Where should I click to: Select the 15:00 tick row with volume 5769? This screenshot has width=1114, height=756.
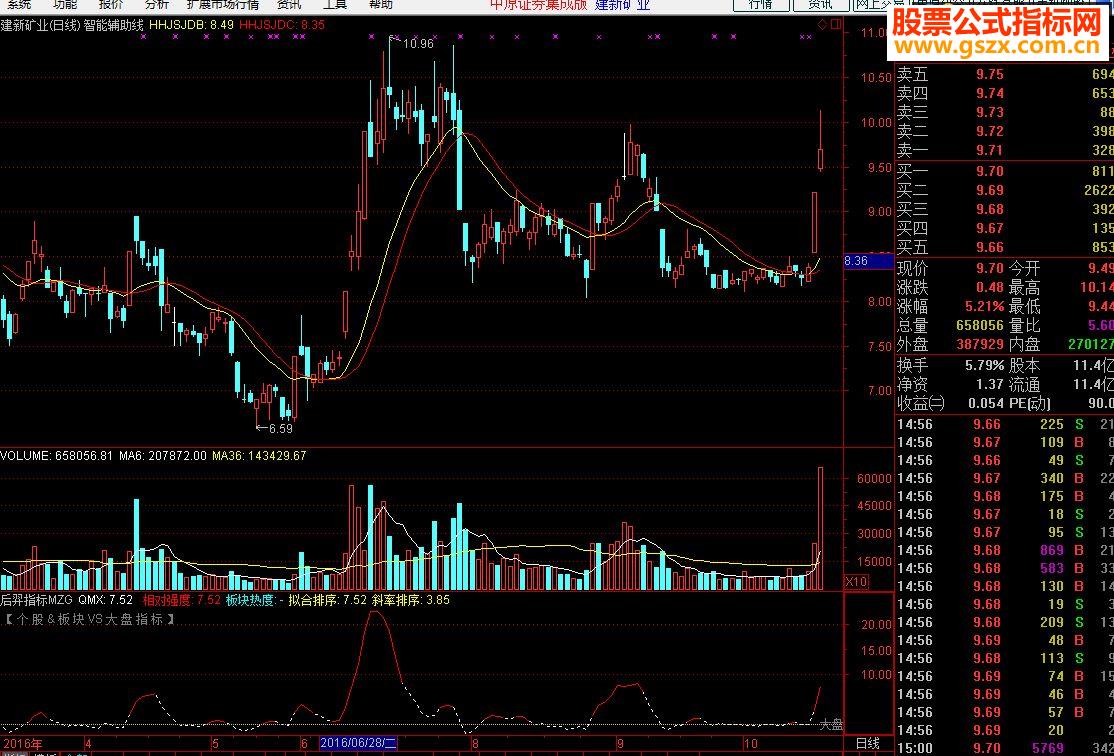coord(1004,748)
